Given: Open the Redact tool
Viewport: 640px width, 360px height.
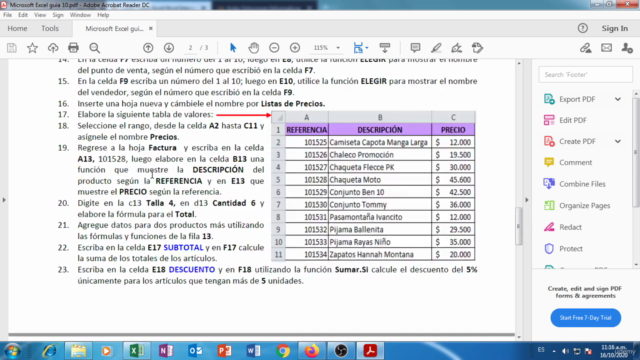Looking at the screenshot, I should 570,227.
